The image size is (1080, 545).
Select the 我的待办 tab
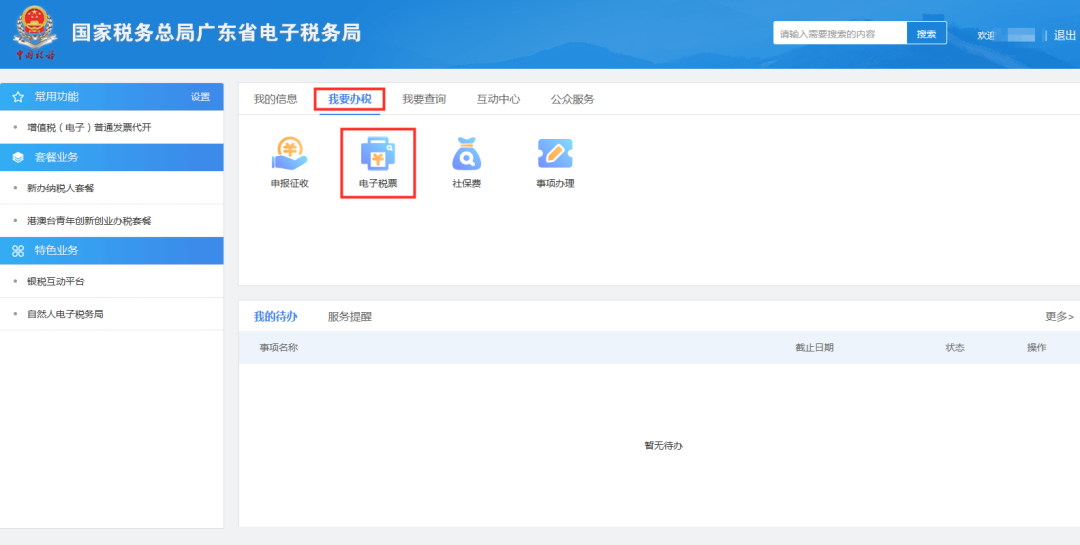(276, 316)
